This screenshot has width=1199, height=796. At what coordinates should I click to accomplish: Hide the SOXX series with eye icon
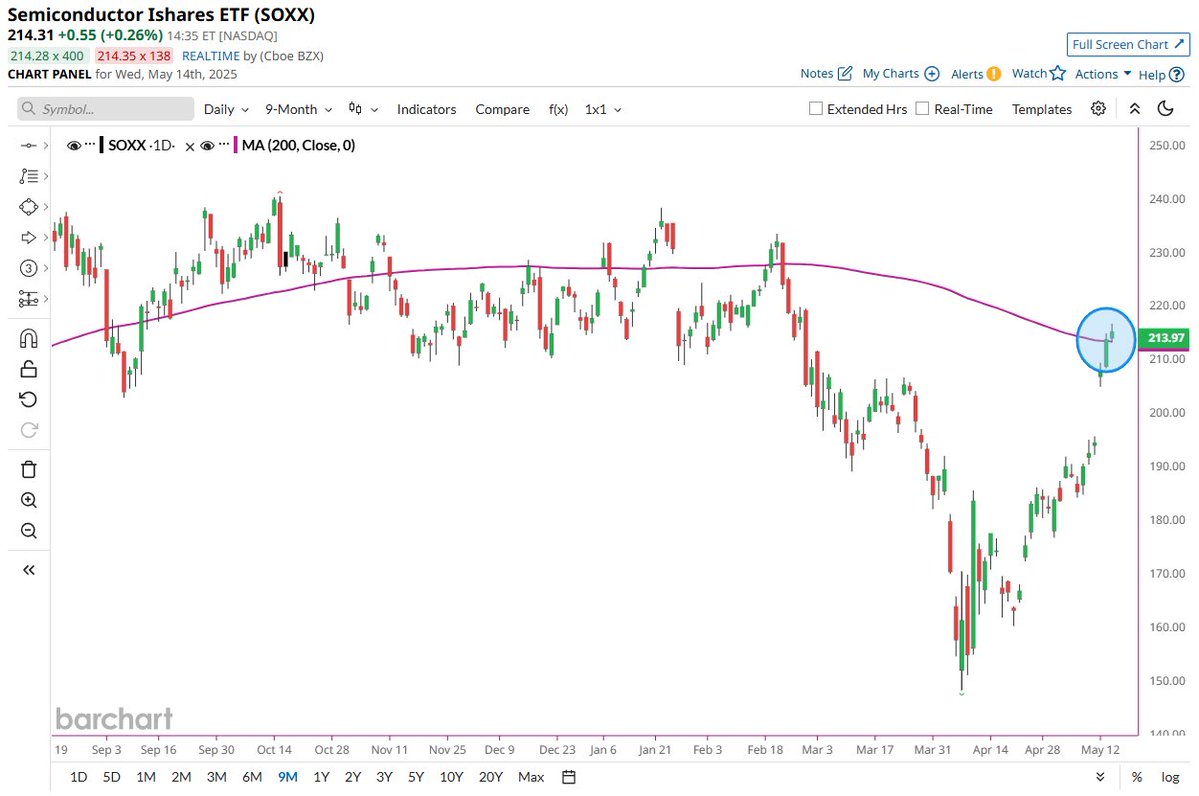pos(74,145)
